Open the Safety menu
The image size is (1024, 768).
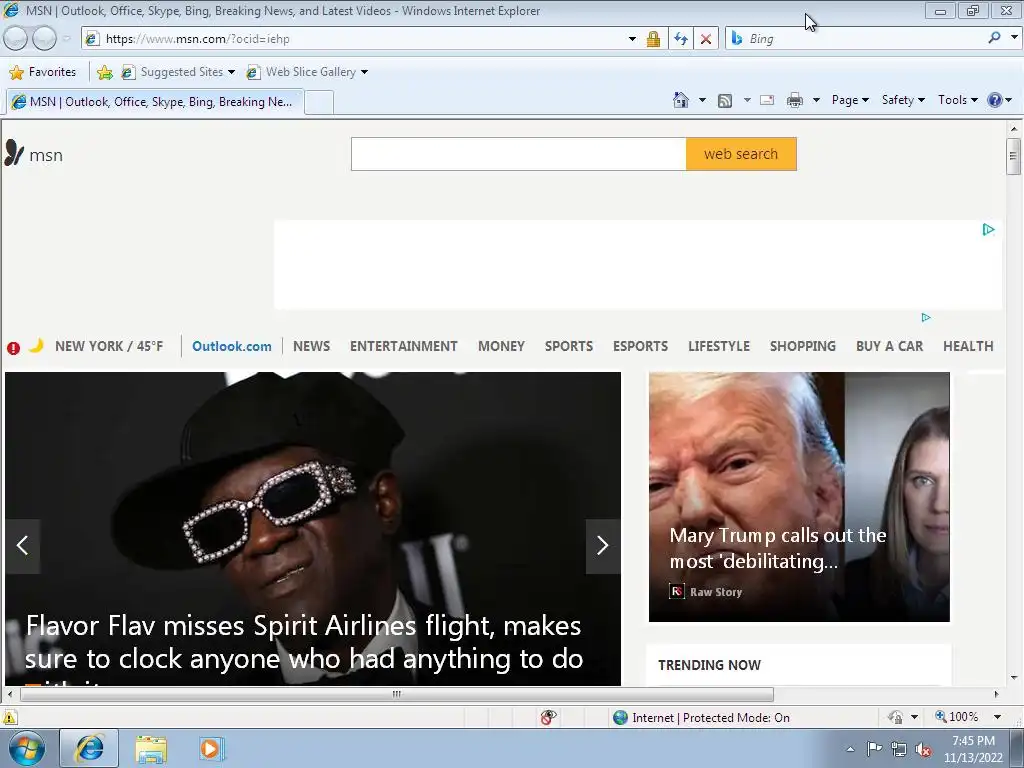tap(903, 100)
